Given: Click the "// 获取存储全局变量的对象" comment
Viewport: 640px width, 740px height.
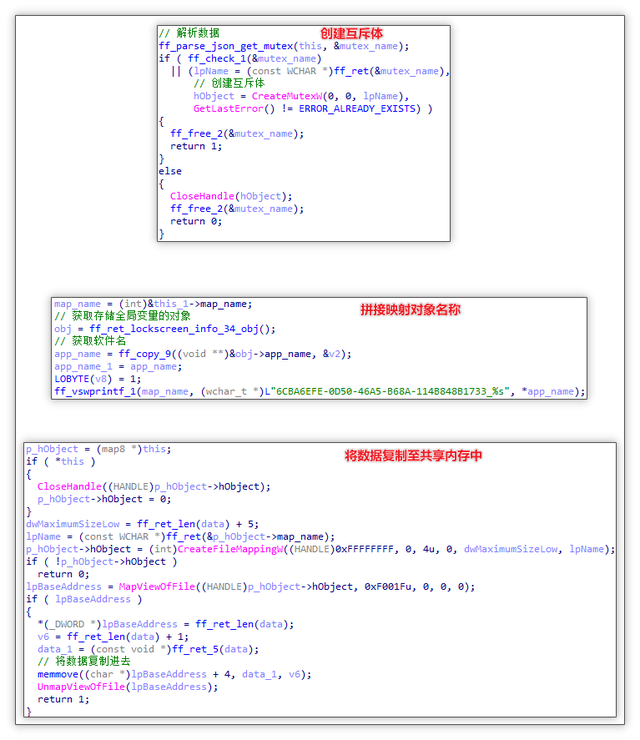Looking at the screenshot, I should click(x=122, y=316).
